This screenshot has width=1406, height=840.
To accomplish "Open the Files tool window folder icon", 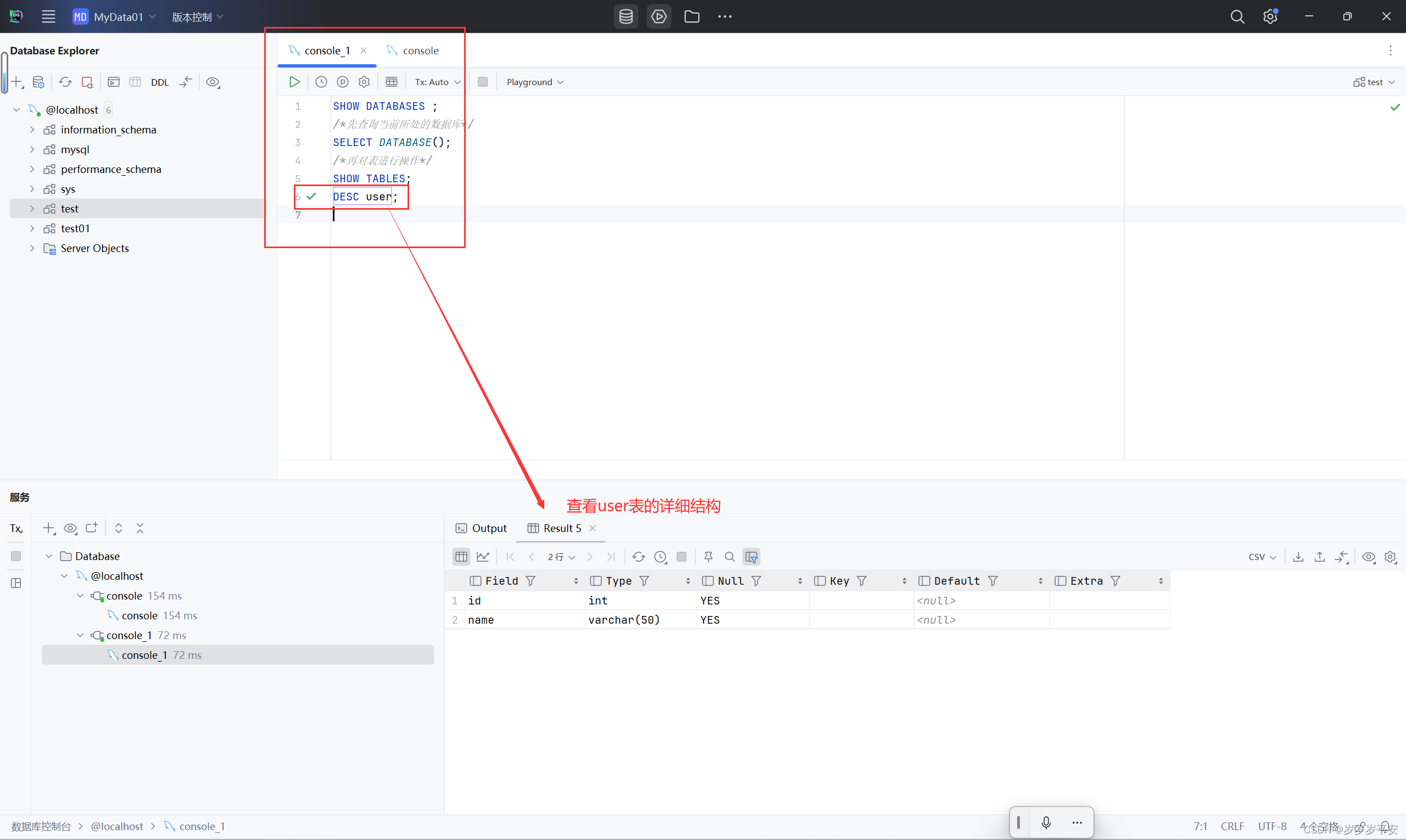I will pos(691,16).
